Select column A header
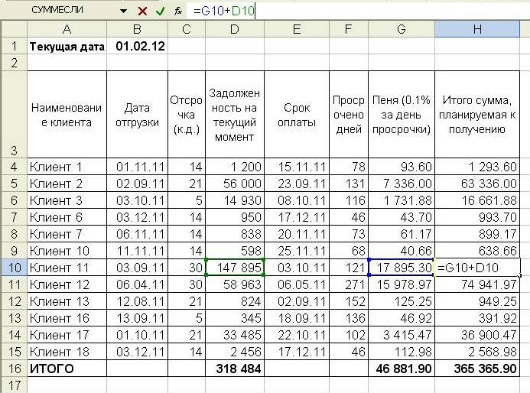The height and width of the screenshot is (393, 530). tap(67, 29)
